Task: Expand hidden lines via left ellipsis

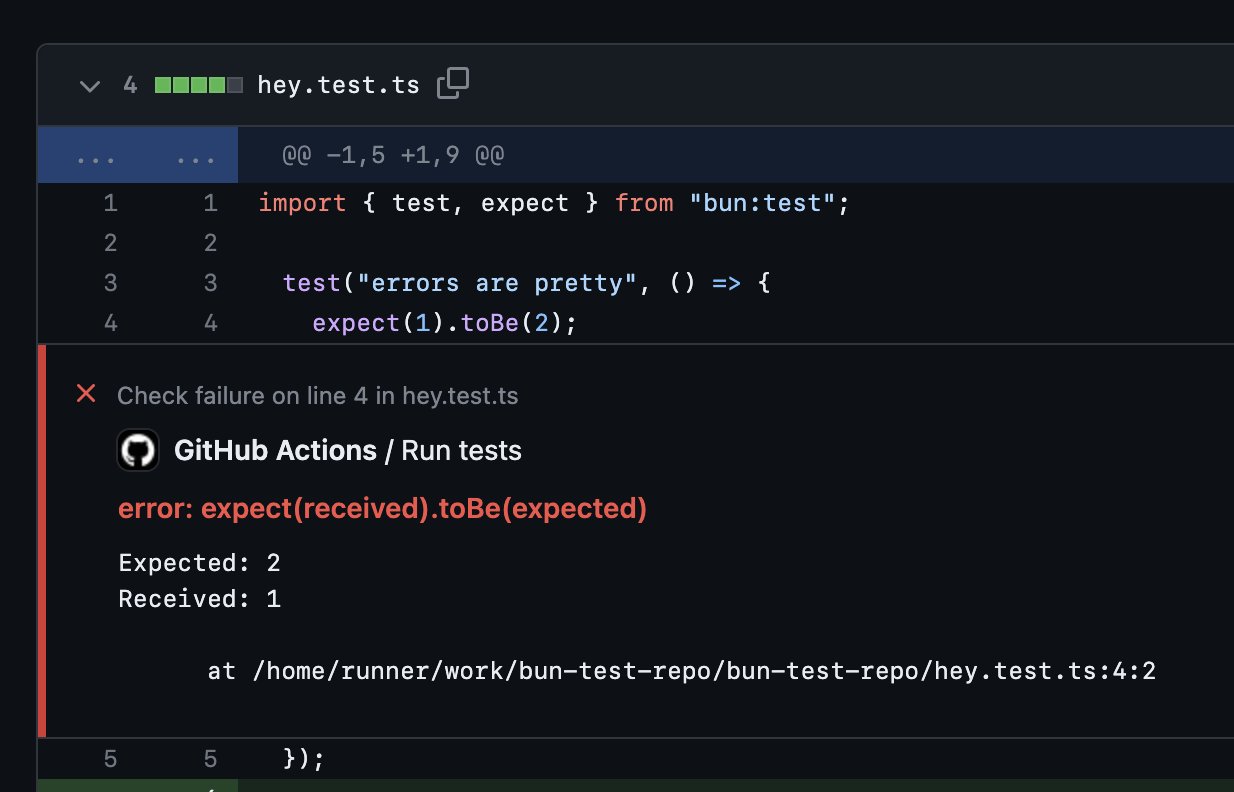Action: 95,157
